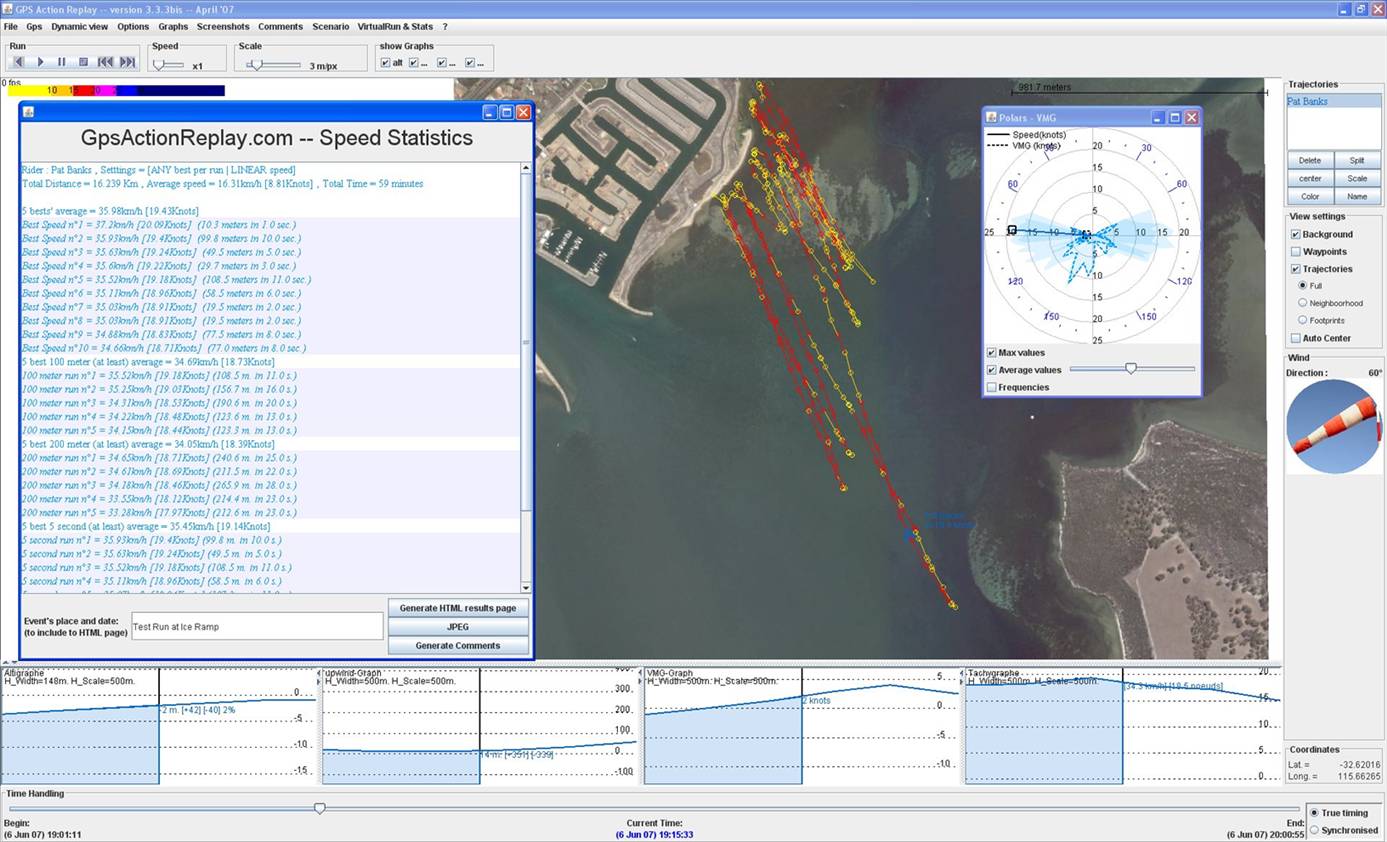Click in the event's place and date field

coord(256,626)
